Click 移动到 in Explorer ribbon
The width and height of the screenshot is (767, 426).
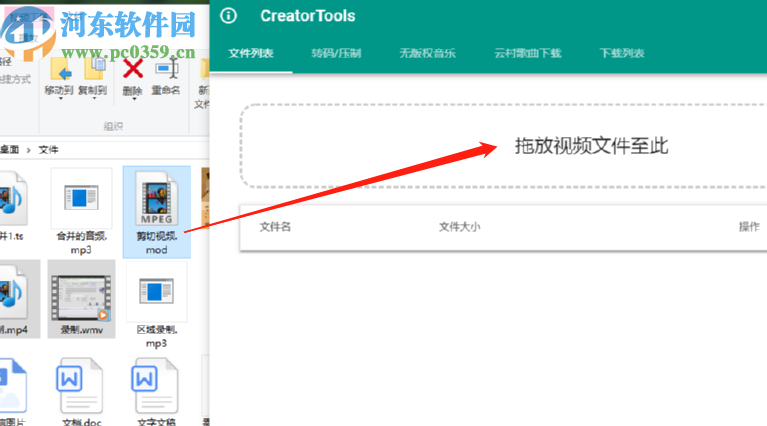click(x=59, y=76)
